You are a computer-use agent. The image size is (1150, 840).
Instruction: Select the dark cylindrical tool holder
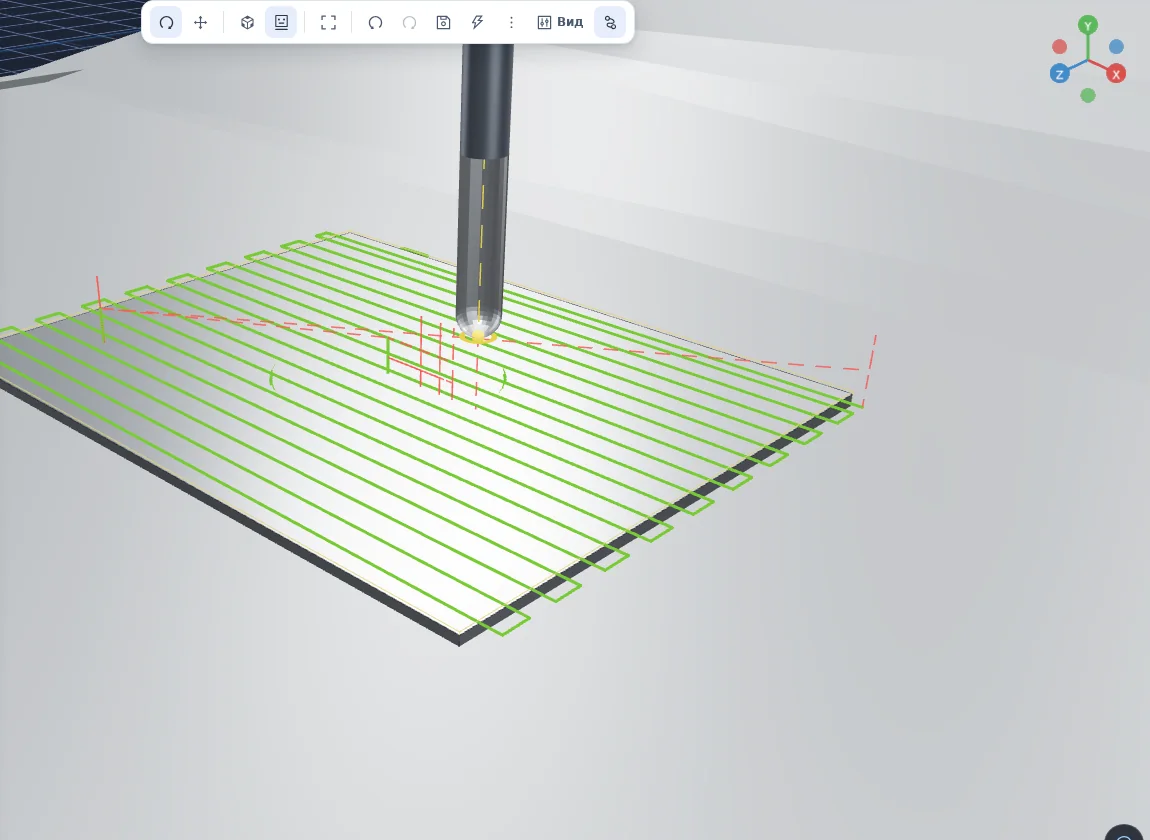(x=487, y=101)
